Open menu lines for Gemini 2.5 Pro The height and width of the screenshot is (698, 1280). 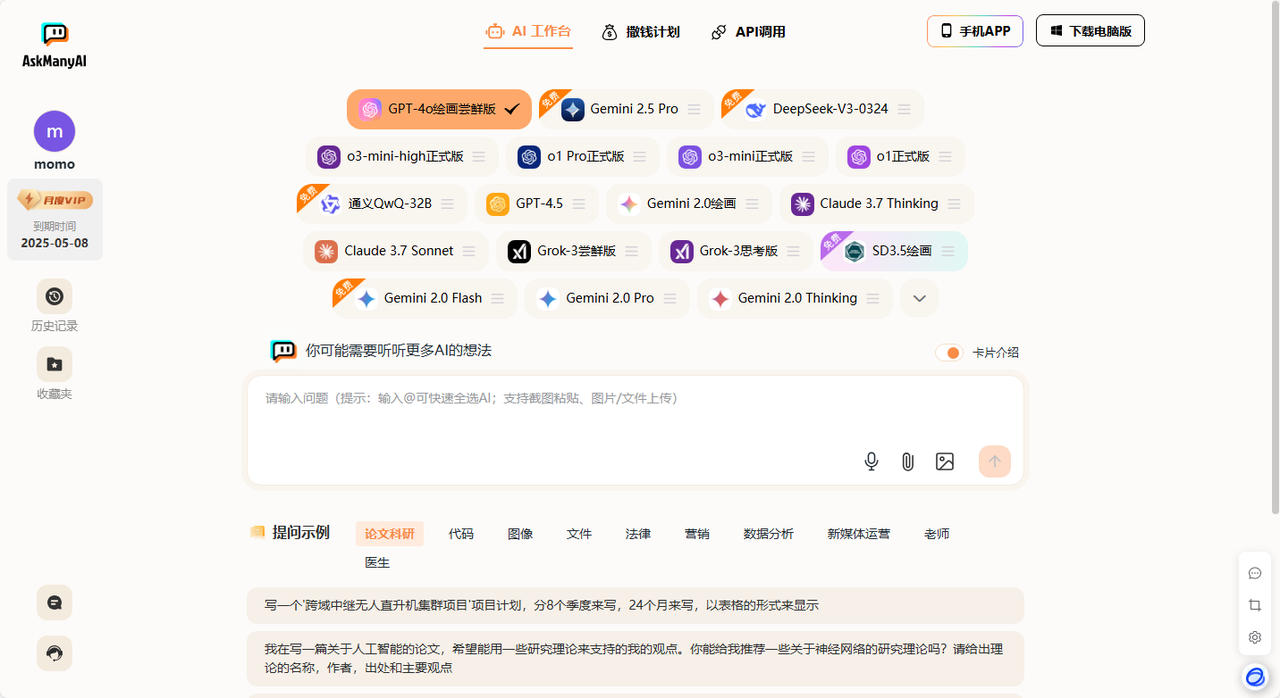tap(694, 109)
